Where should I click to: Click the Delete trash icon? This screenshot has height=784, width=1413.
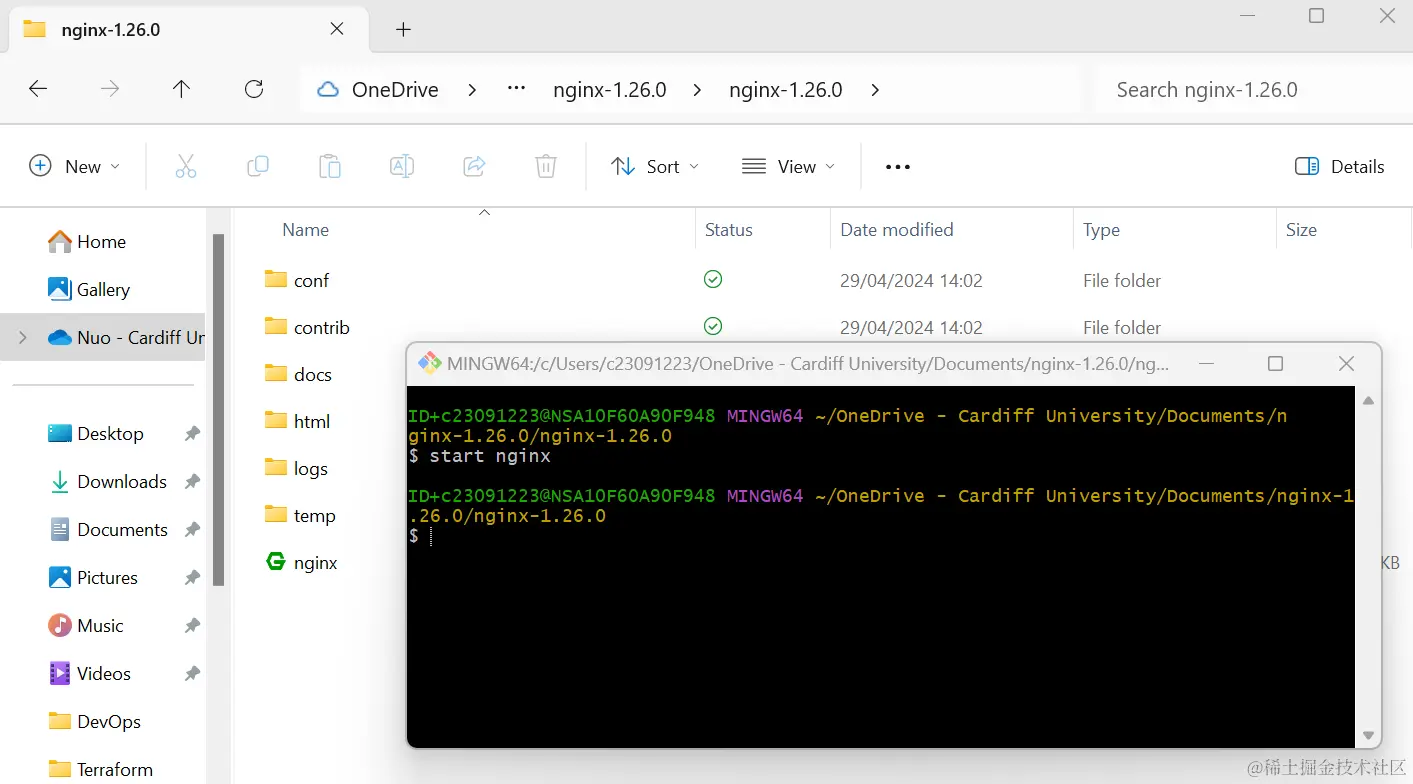pos(546,166)
